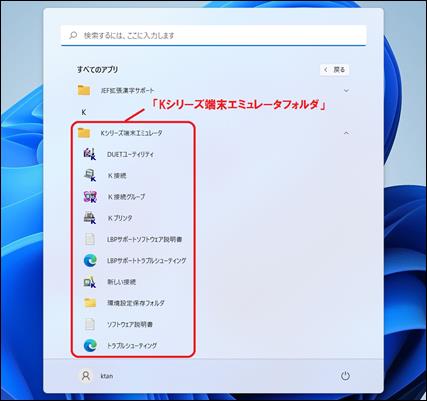Click the トラブルシューティング label at the list bottom
The height and width of the screenshot is (401, 427).
click(132, 346)
